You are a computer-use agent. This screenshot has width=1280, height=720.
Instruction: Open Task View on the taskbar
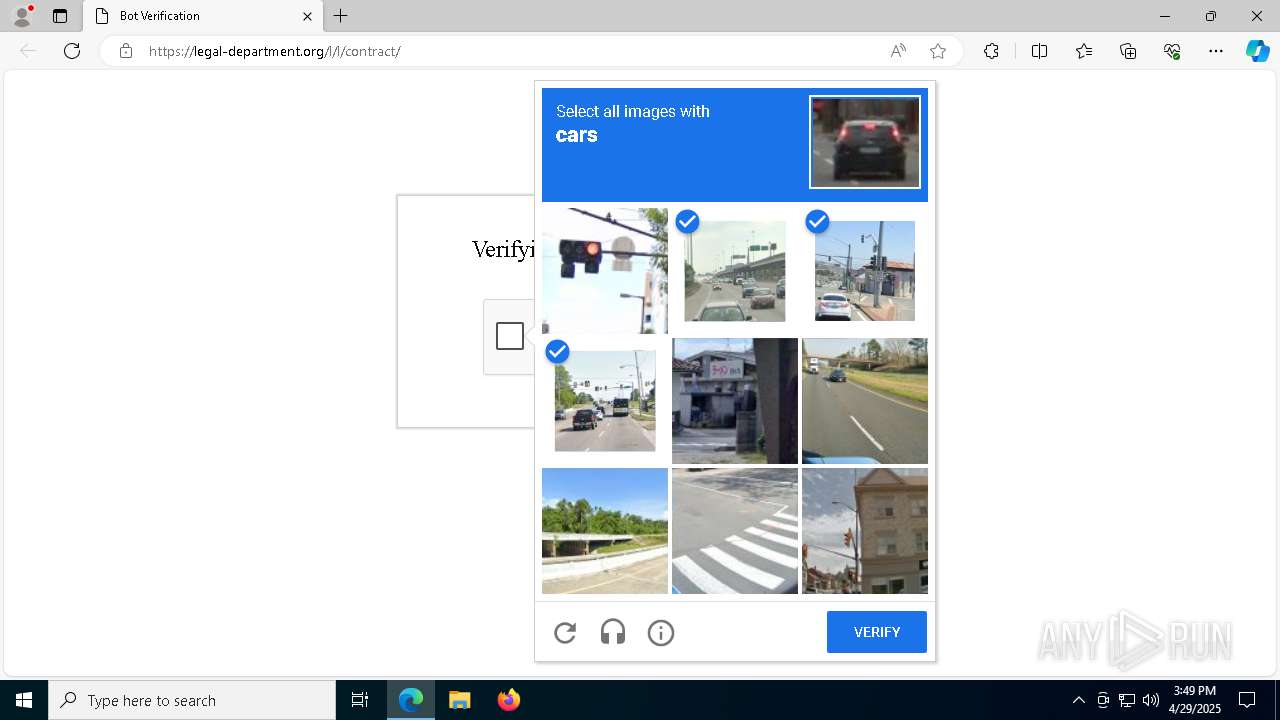(360, 700)
